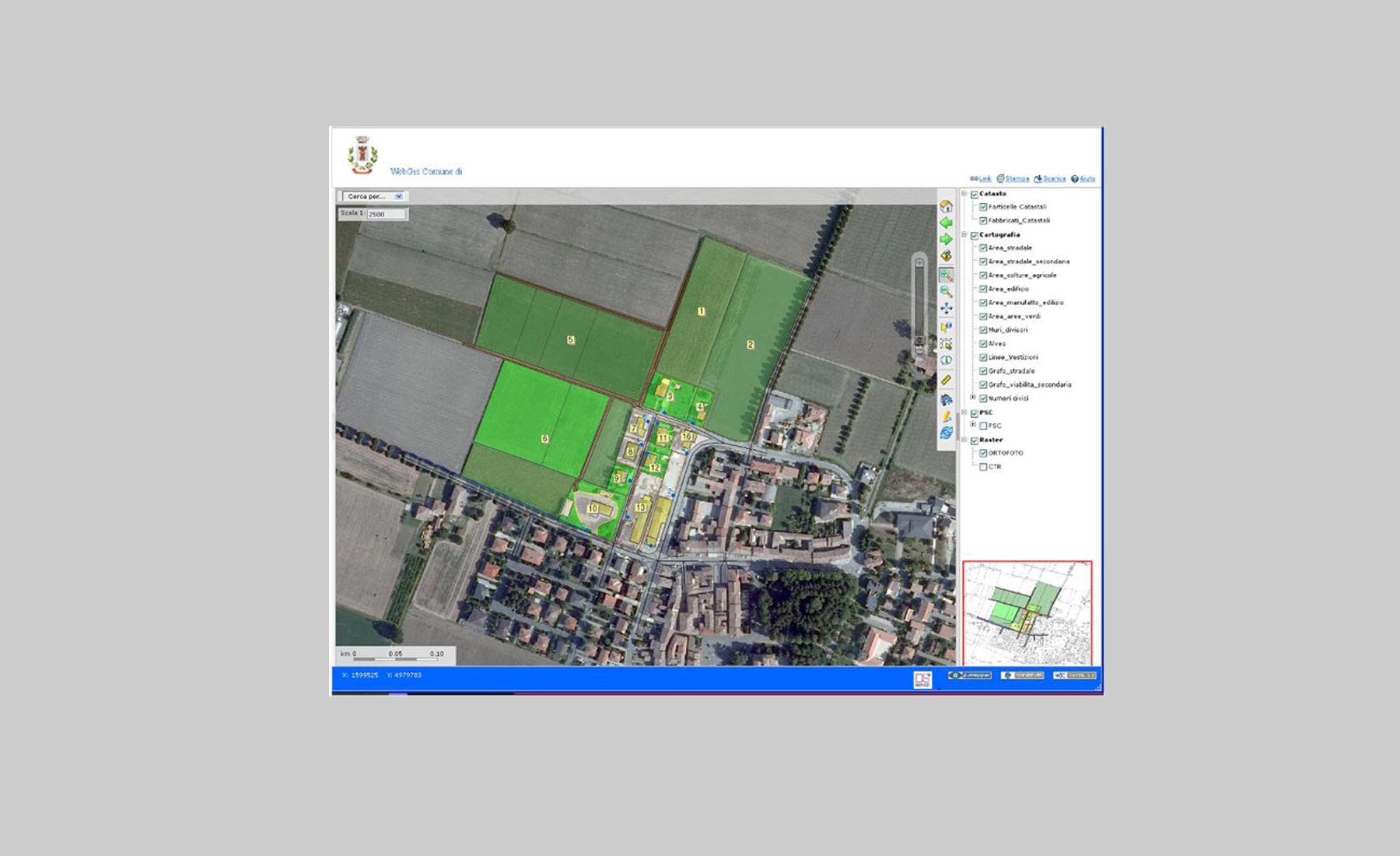Click the round info tooltip tool
Viewport: 1400px width, 856px height.
pyautogui.click(x=946, y=360)
